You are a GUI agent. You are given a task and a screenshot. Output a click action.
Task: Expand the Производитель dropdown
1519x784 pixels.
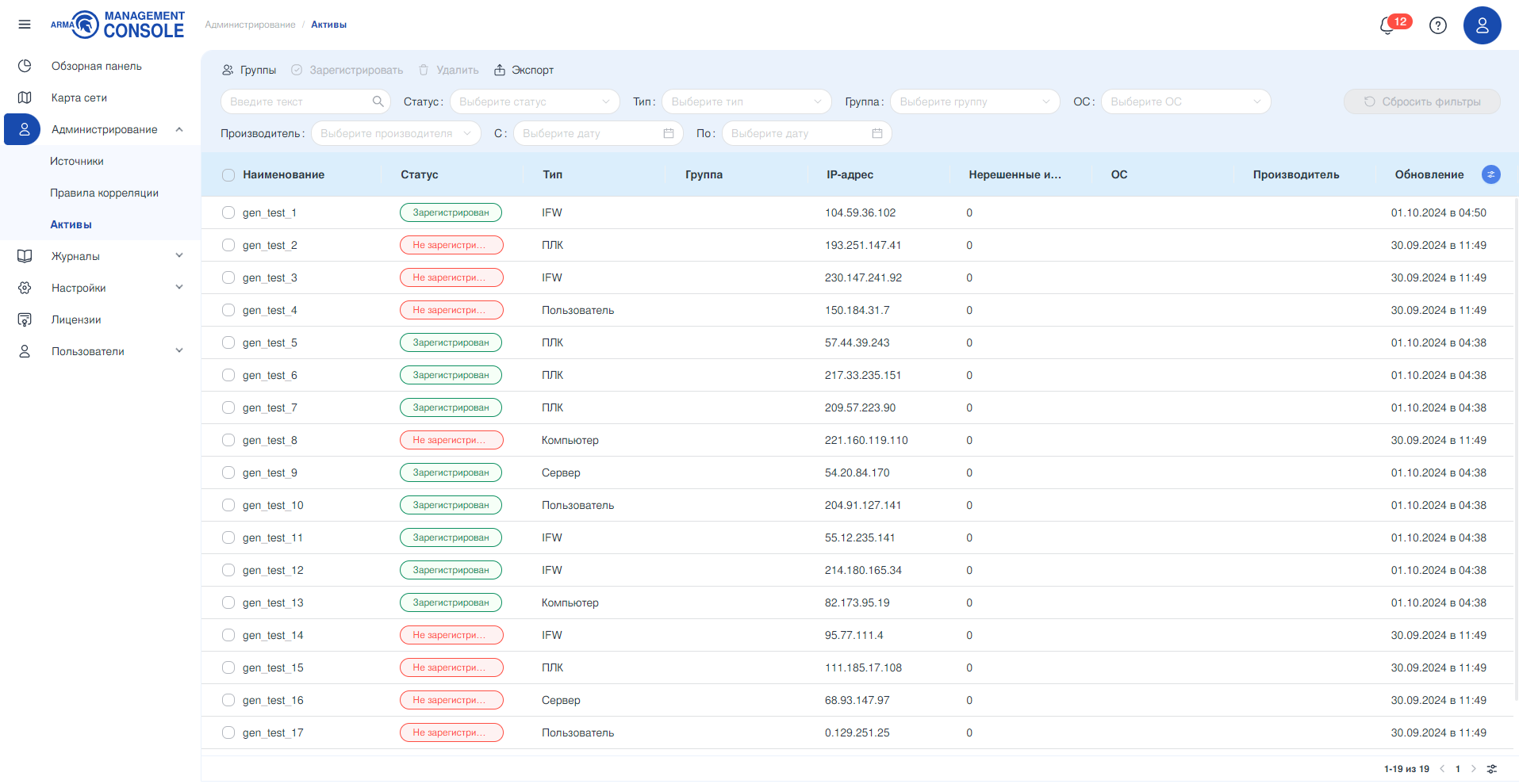(396, 133)
